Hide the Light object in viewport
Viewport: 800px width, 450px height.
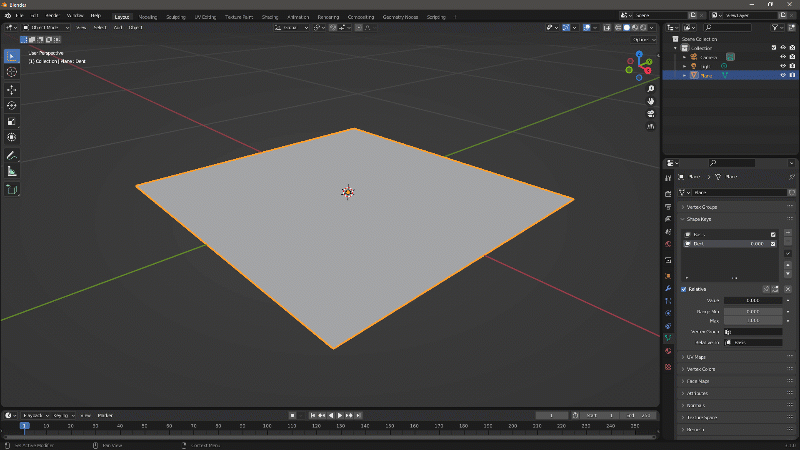click(x=783, y=66)
